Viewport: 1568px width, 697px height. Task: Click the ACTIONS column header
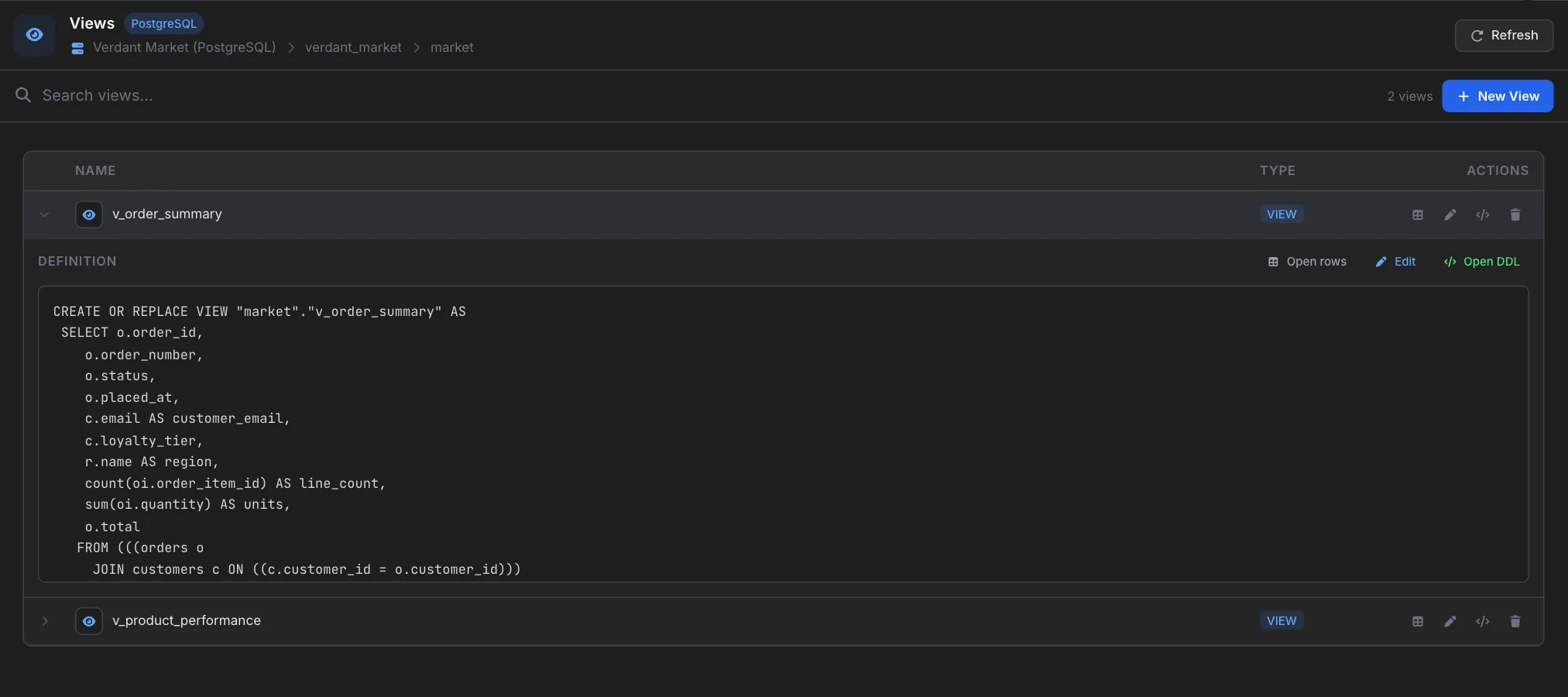pyautogui.click(x=1498, y=170)
